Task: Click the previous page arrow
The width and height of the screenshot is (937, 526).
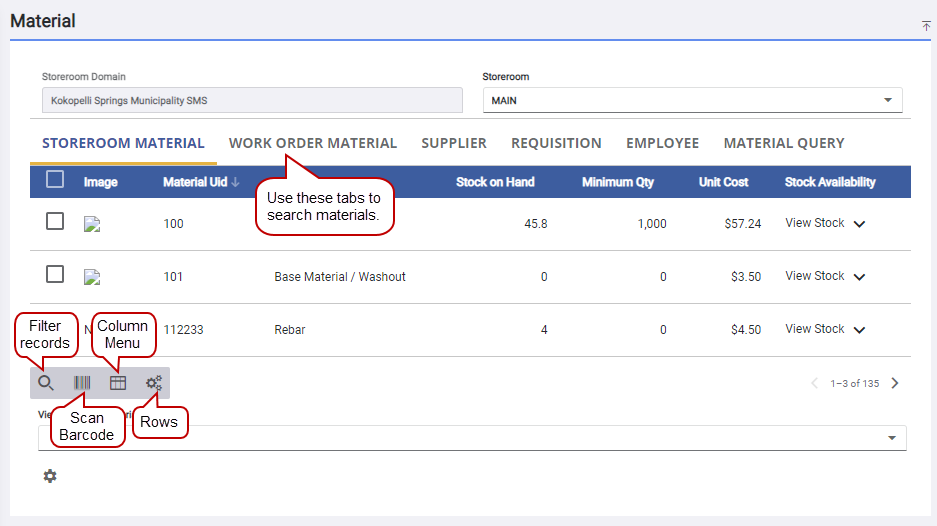Action: (814, 383)
